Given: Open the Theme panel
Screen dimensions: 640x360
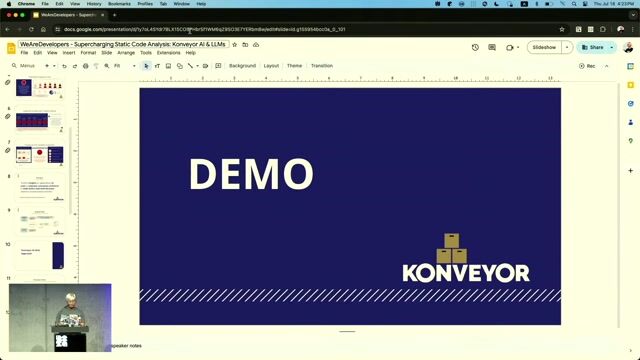Looking at the screenshot, I should click(294, 66).
